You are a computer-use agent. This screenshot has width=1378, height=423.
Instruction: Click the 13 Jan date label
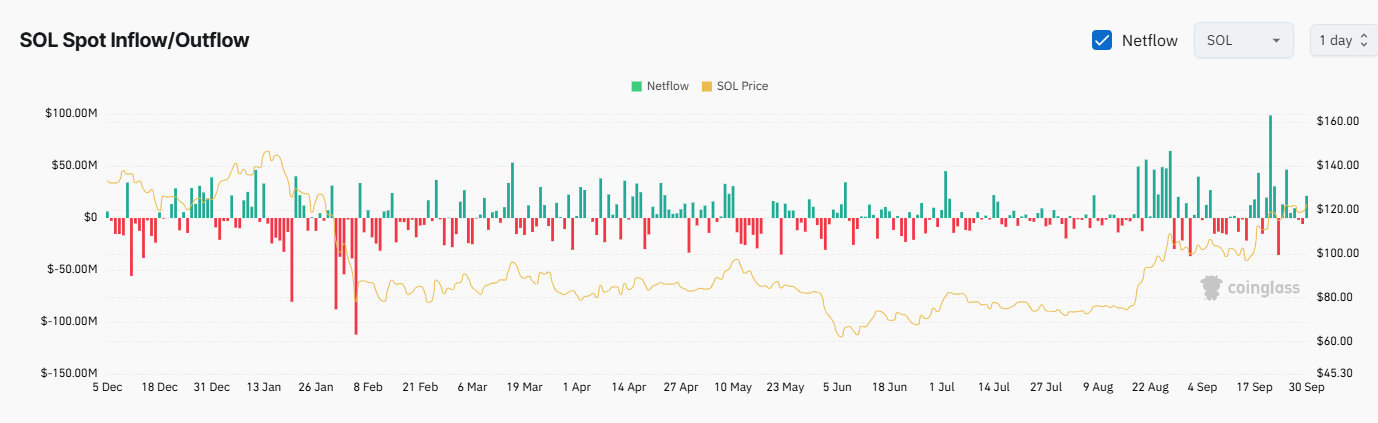tap(264, 387)
